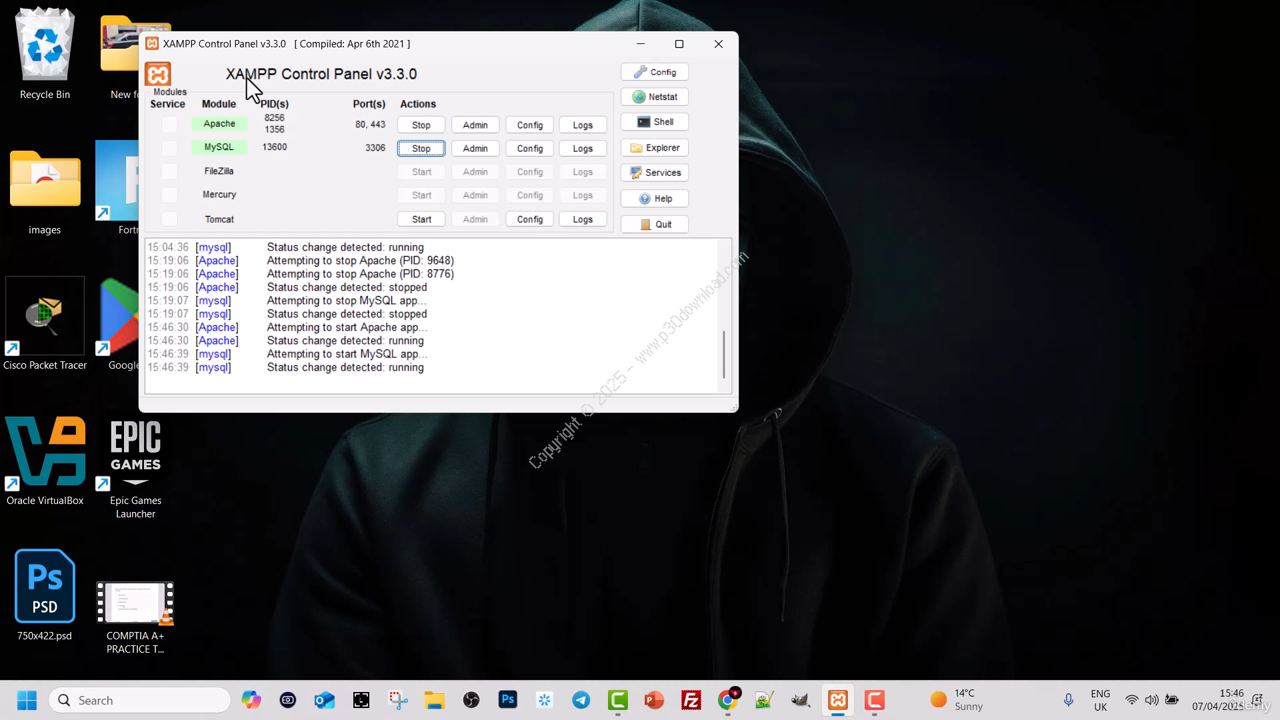This screenshot has height=720, width=1280.
Task: Select Epic Games Launcher shortcut
Action: (x=135, y=468)
